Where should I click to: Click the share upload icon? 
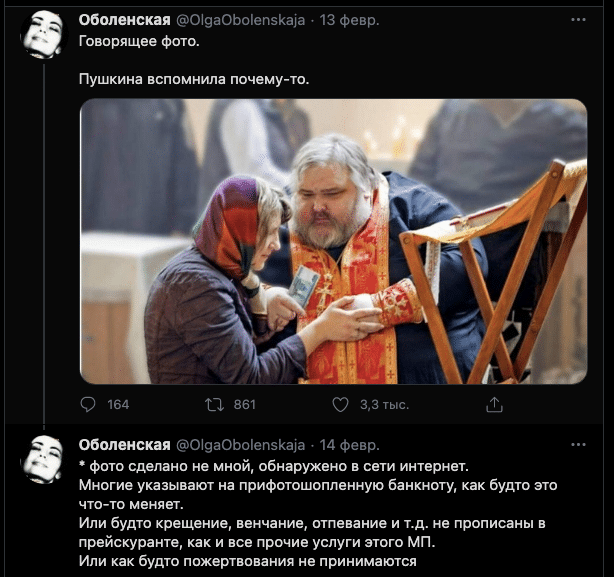494,404
